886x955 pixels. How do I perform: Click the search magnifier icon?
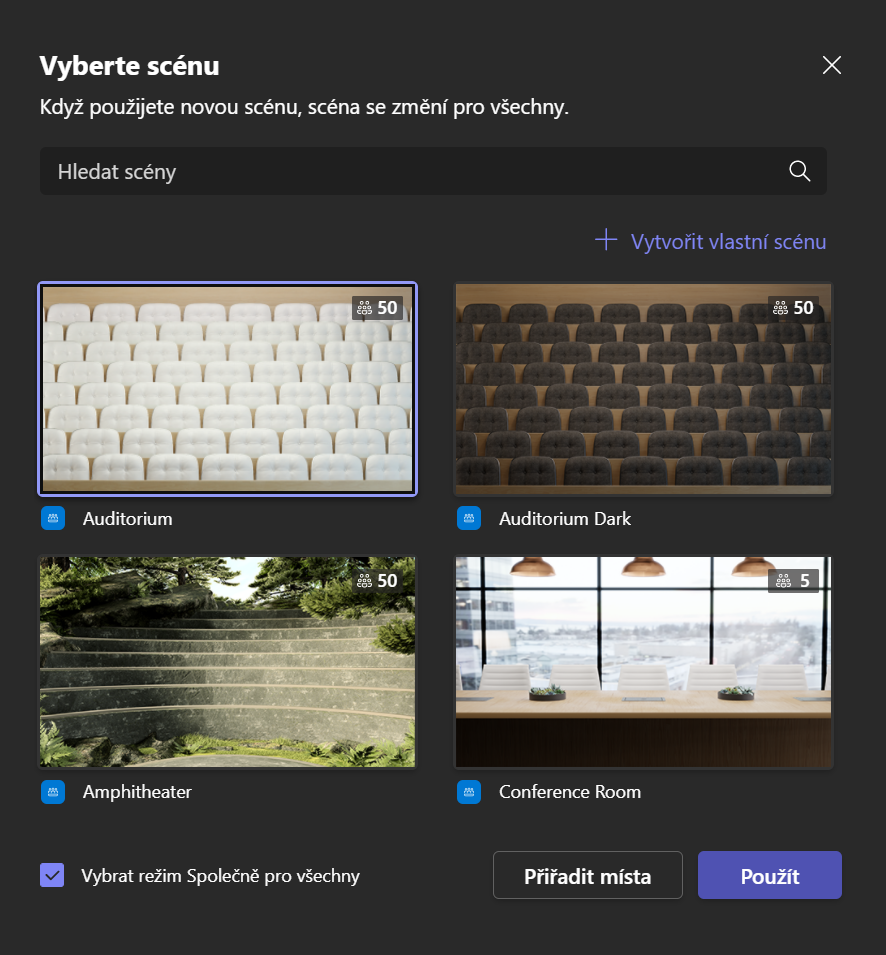click(x=800, y=171)
